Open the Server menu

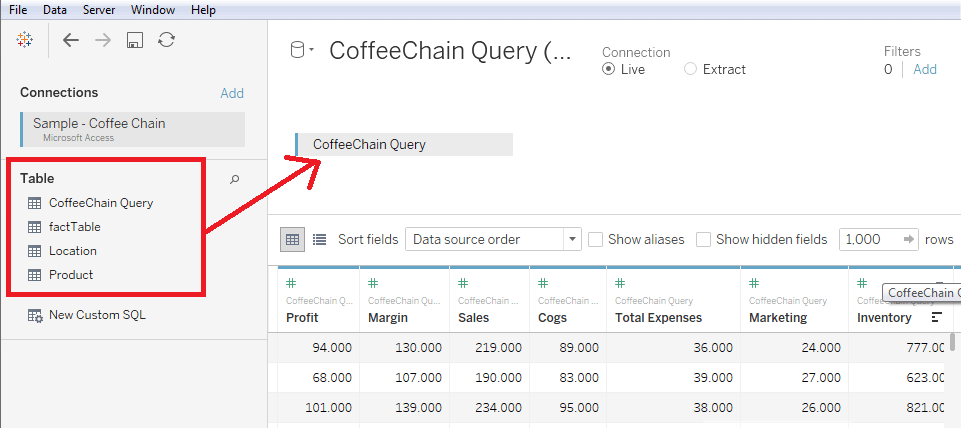[99, 10]
